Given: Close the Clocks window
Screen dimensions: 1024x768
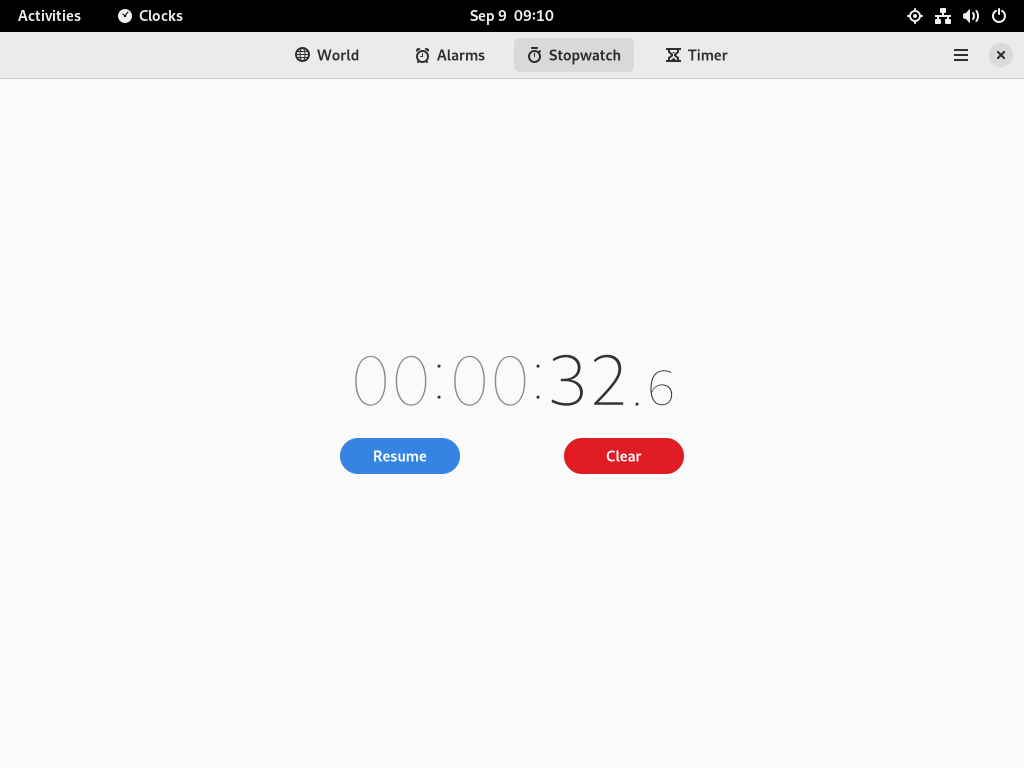Looking at the screenshot, I should coord(1000,55).
